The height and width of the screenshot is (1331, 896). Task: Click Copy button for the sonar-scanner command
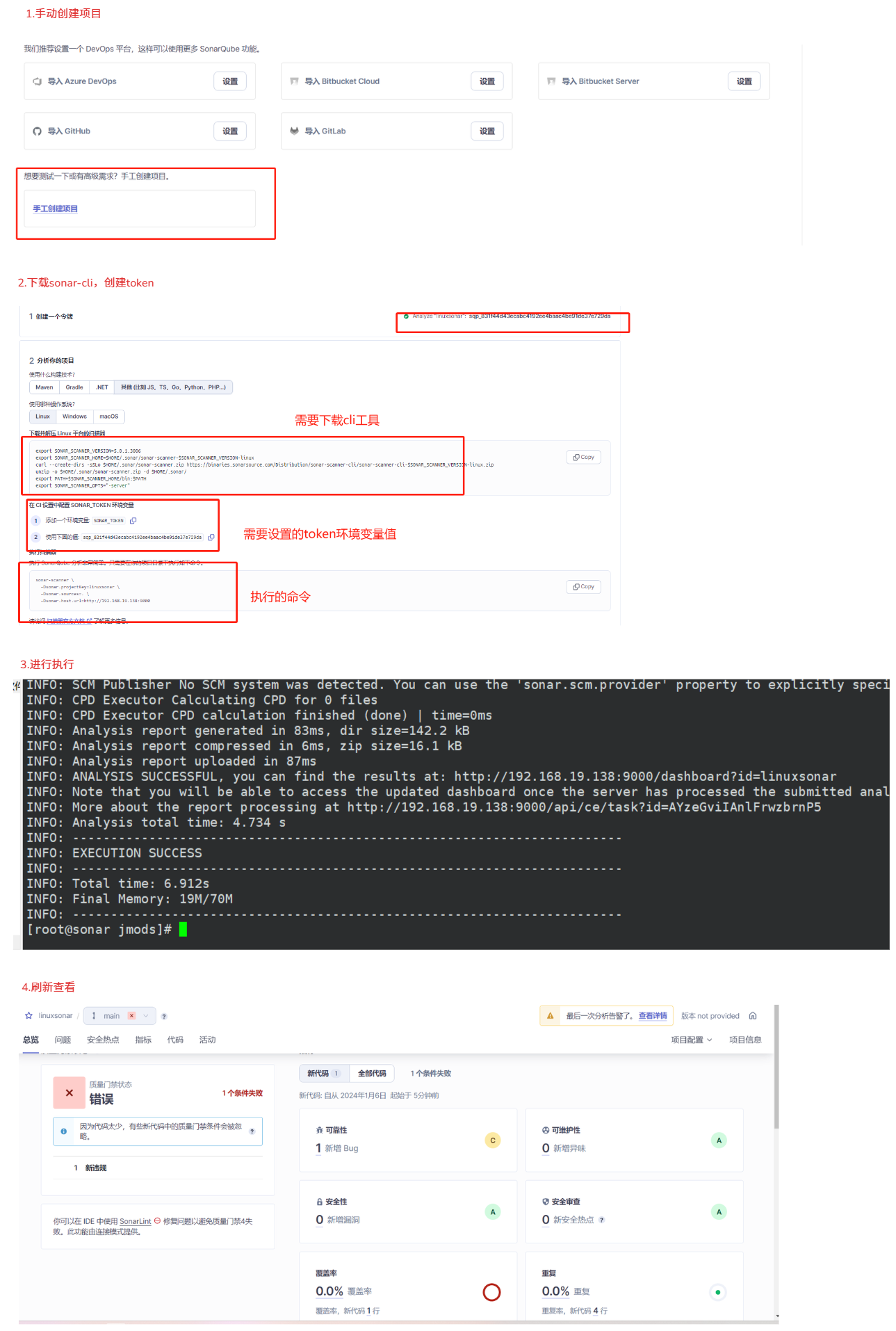point(584,586)
